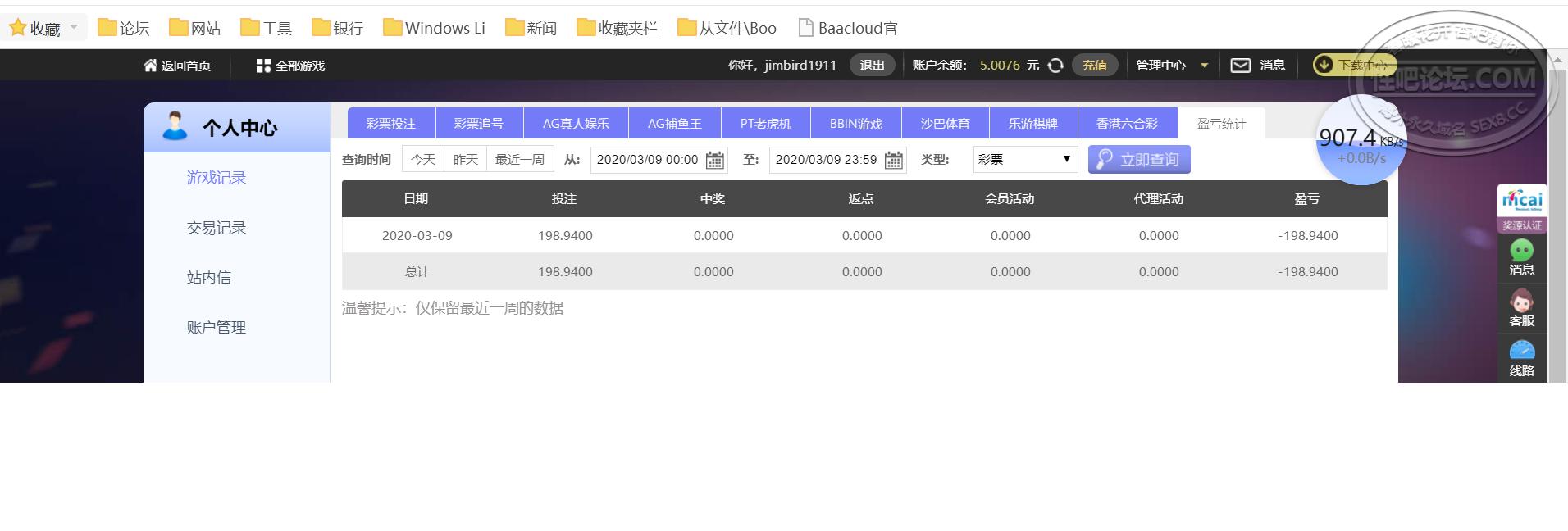This screenshot has height=531, width=1568.
Task: Expand the 收藏 dropdown arrow
Action: (74, 28)
